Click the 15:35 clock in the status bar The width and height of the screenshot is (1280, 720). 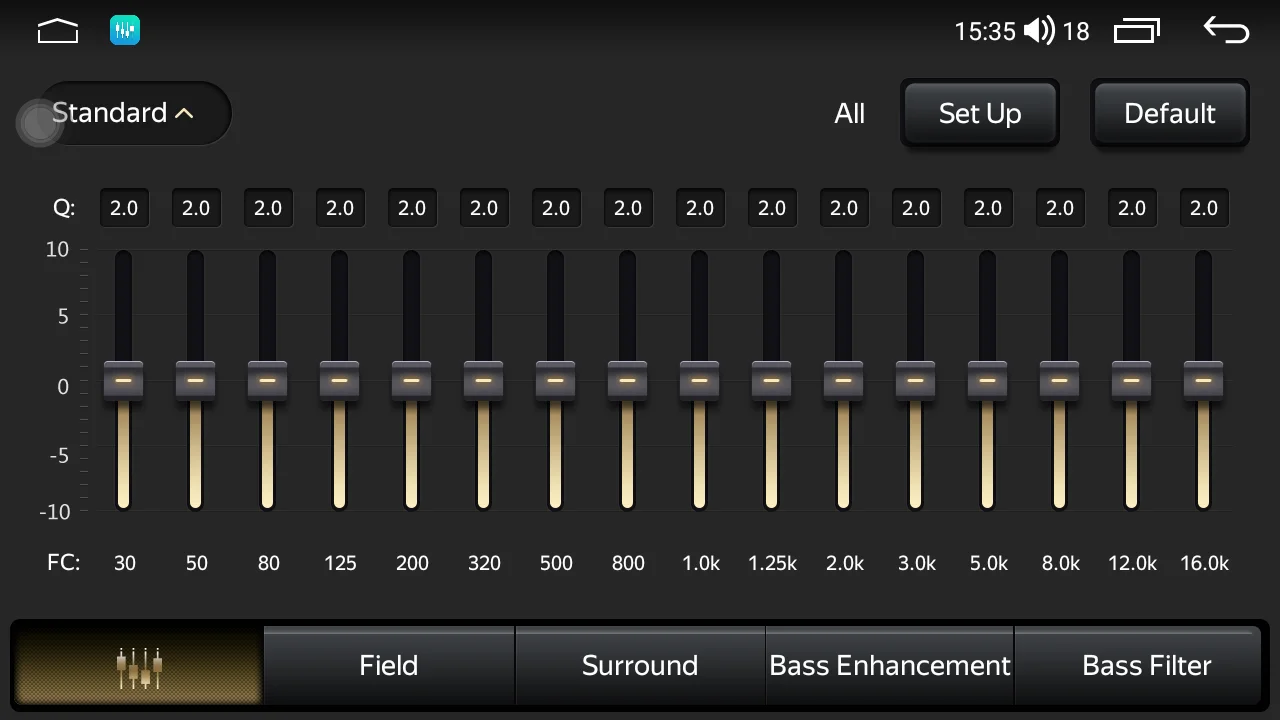point(985,32)
